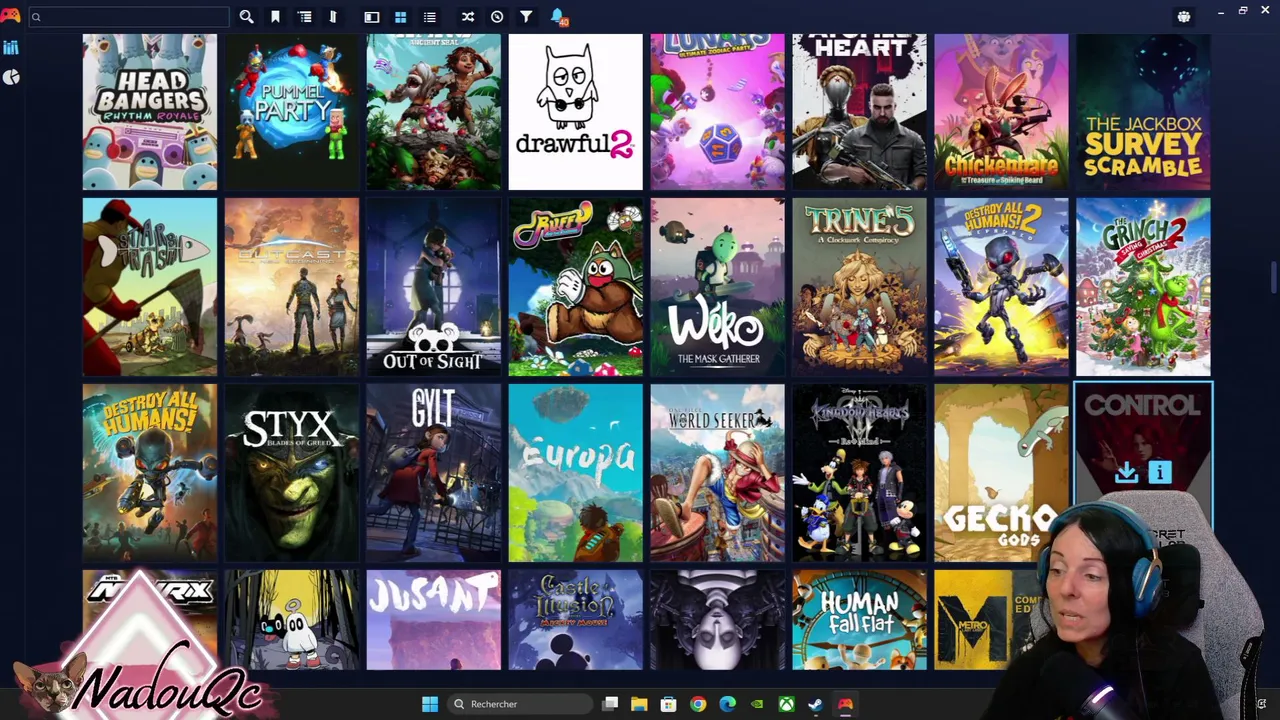Select the Ruffy game cover
This screenshot has height=720, width=1280.
(576, 287)
